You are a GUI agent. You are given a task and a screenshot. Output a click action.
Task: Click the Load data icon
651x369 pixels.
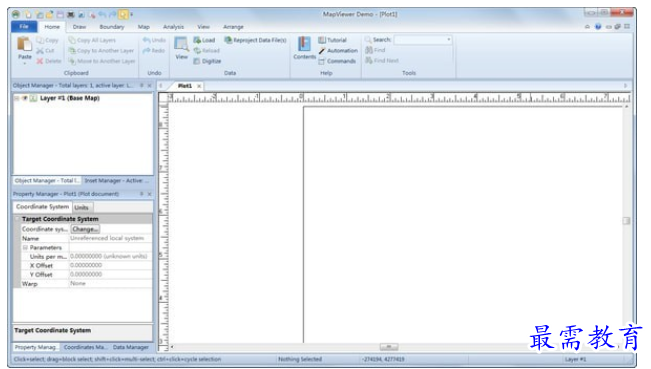click(197, 40)
